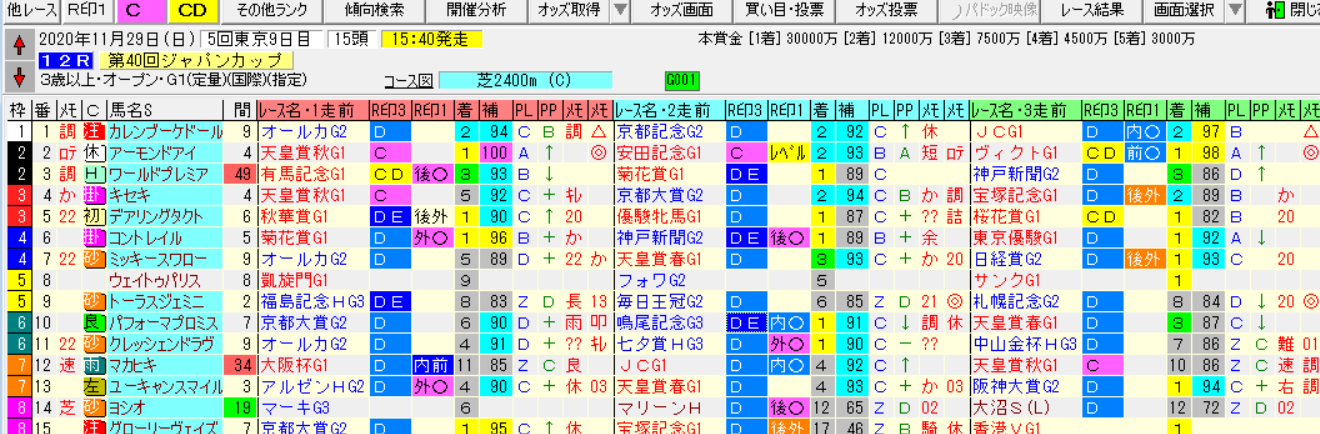Click the 芝2400m (C) course field
The image size is (1320, 434).
pos(526,81)
